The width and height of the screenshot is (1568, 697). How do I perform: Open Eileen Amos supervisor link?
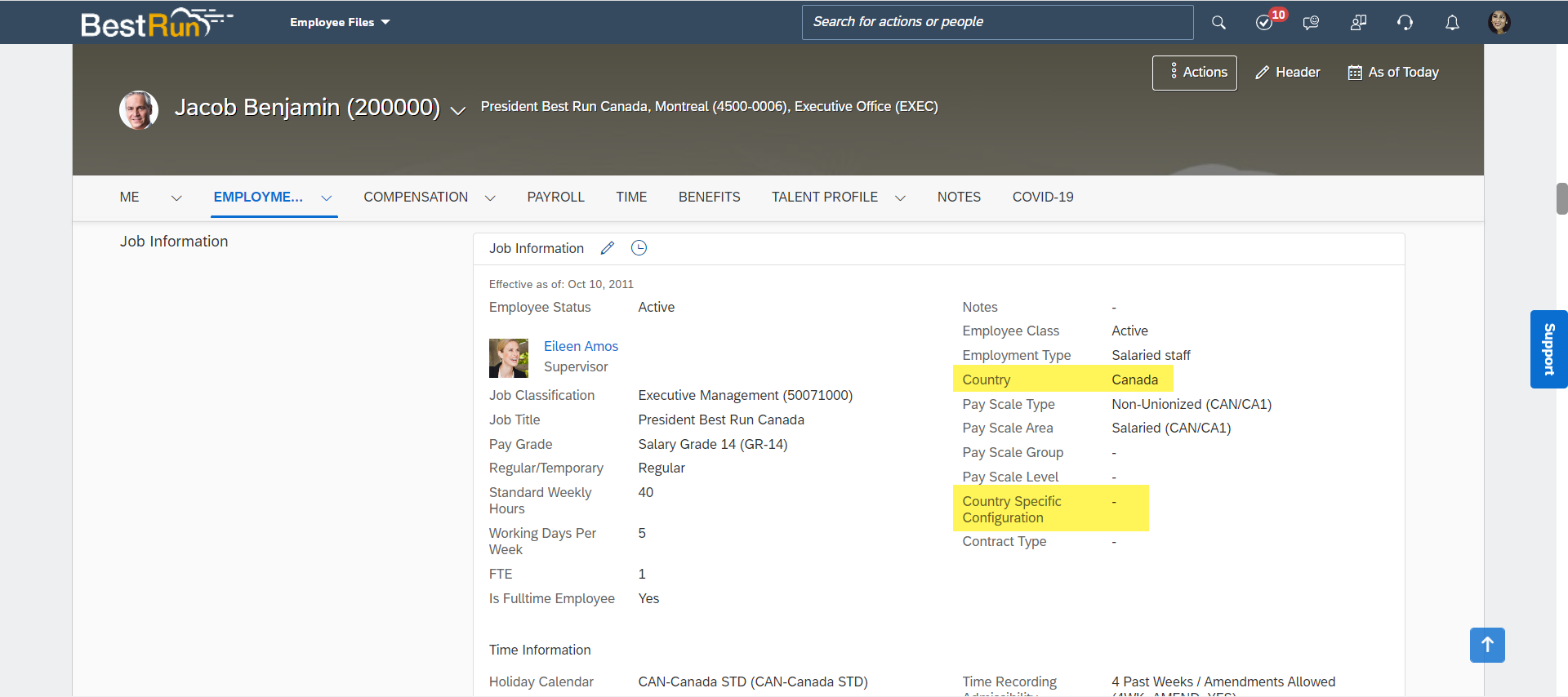(581, 346)
